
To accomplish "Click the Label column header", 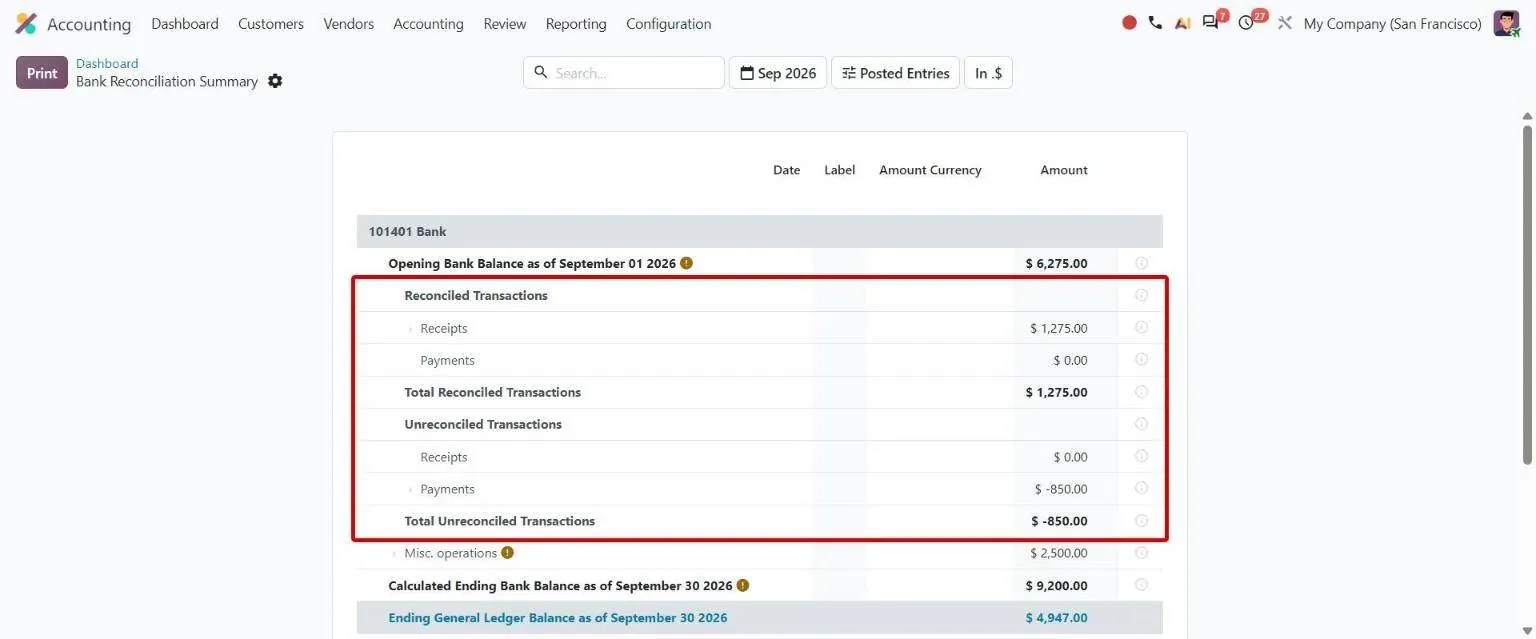I will (840, 170).
